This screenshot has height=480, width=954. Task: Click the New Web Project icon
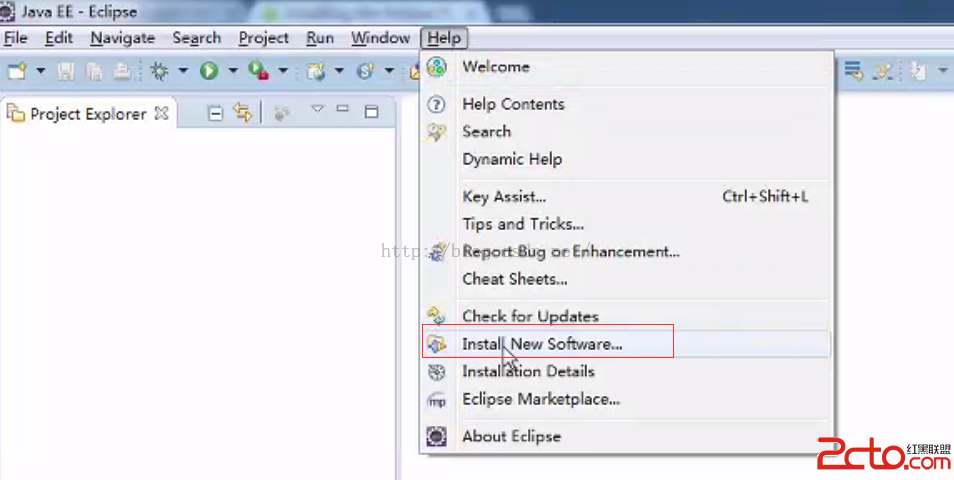tap(316, 72)
